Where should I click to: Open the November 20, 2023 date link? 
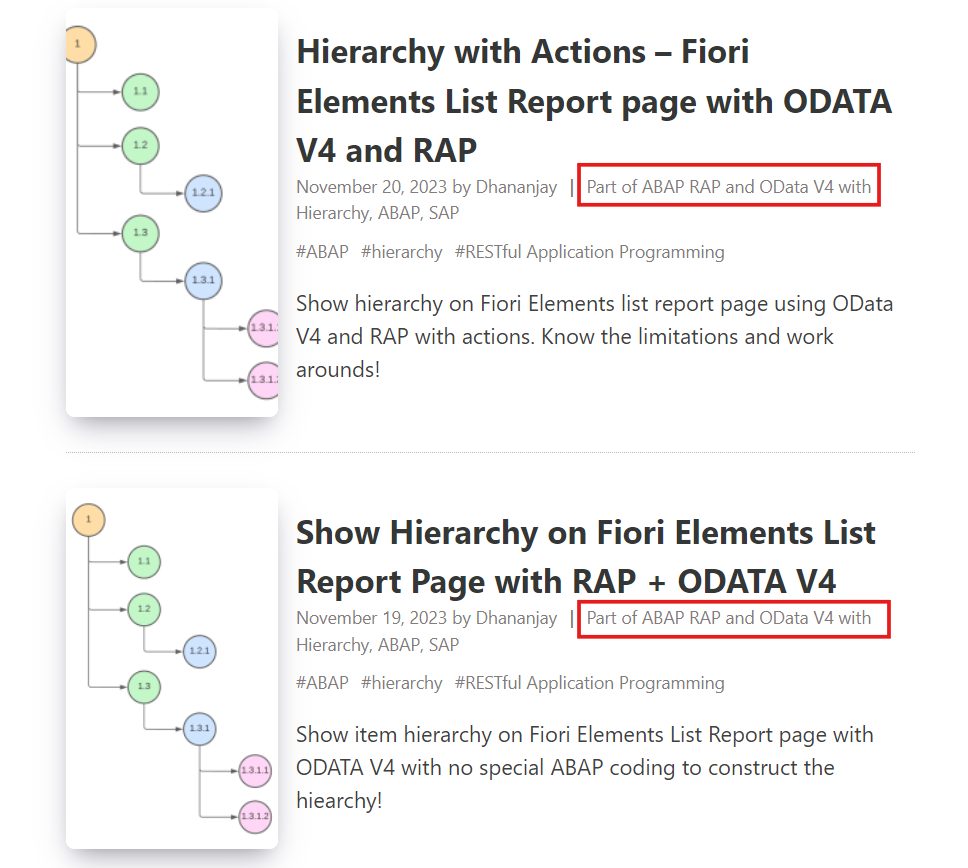click(x=372, y=186)
